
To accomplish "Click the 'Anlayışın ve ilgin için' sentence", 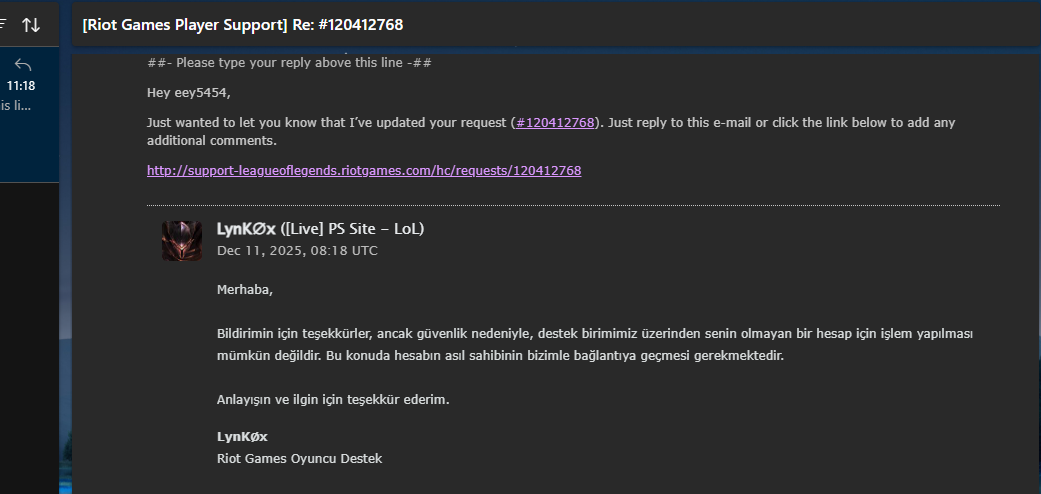I will [x=333, y=400].
